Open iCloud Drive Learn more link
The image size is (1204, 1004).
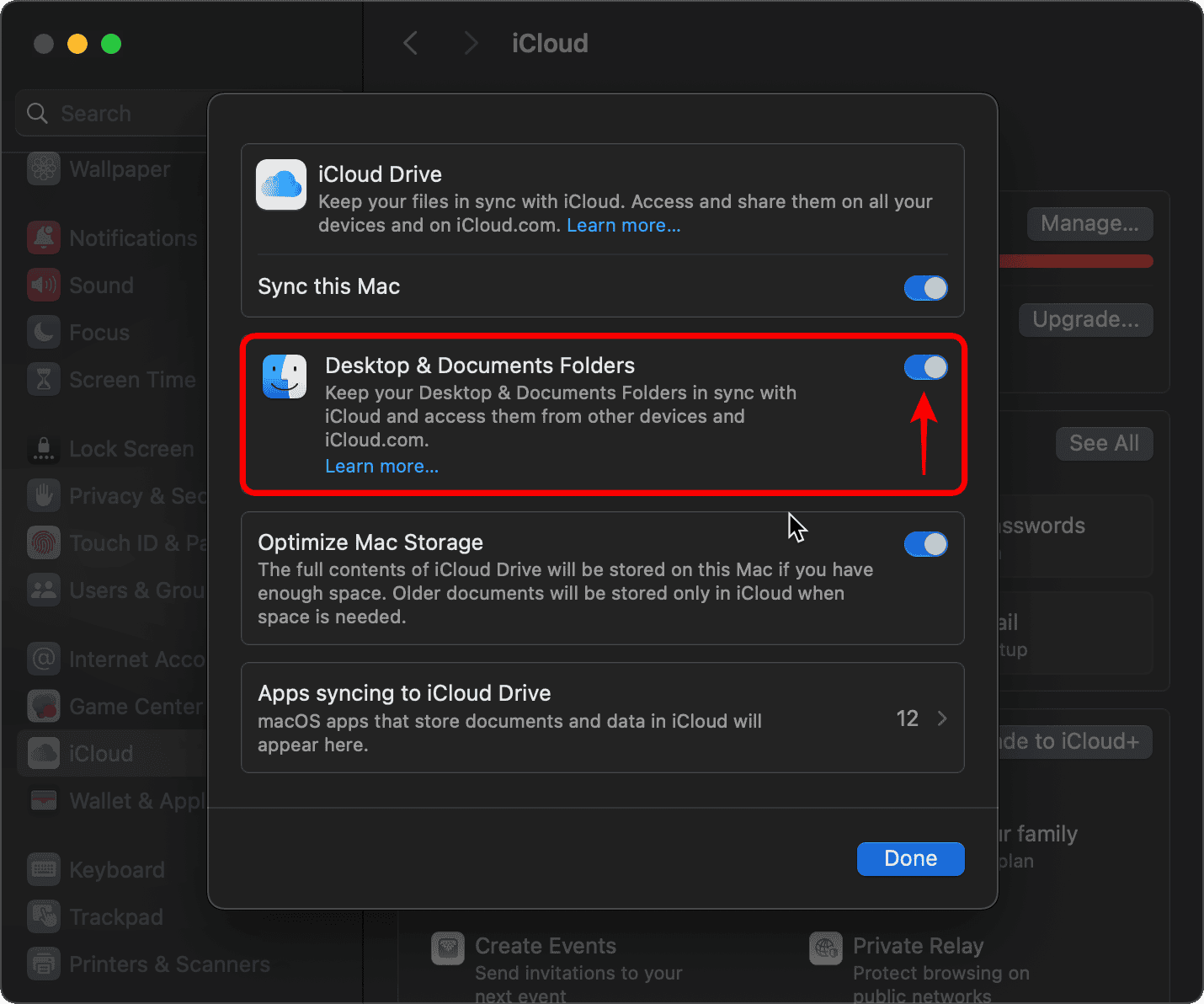pos(623,226)
